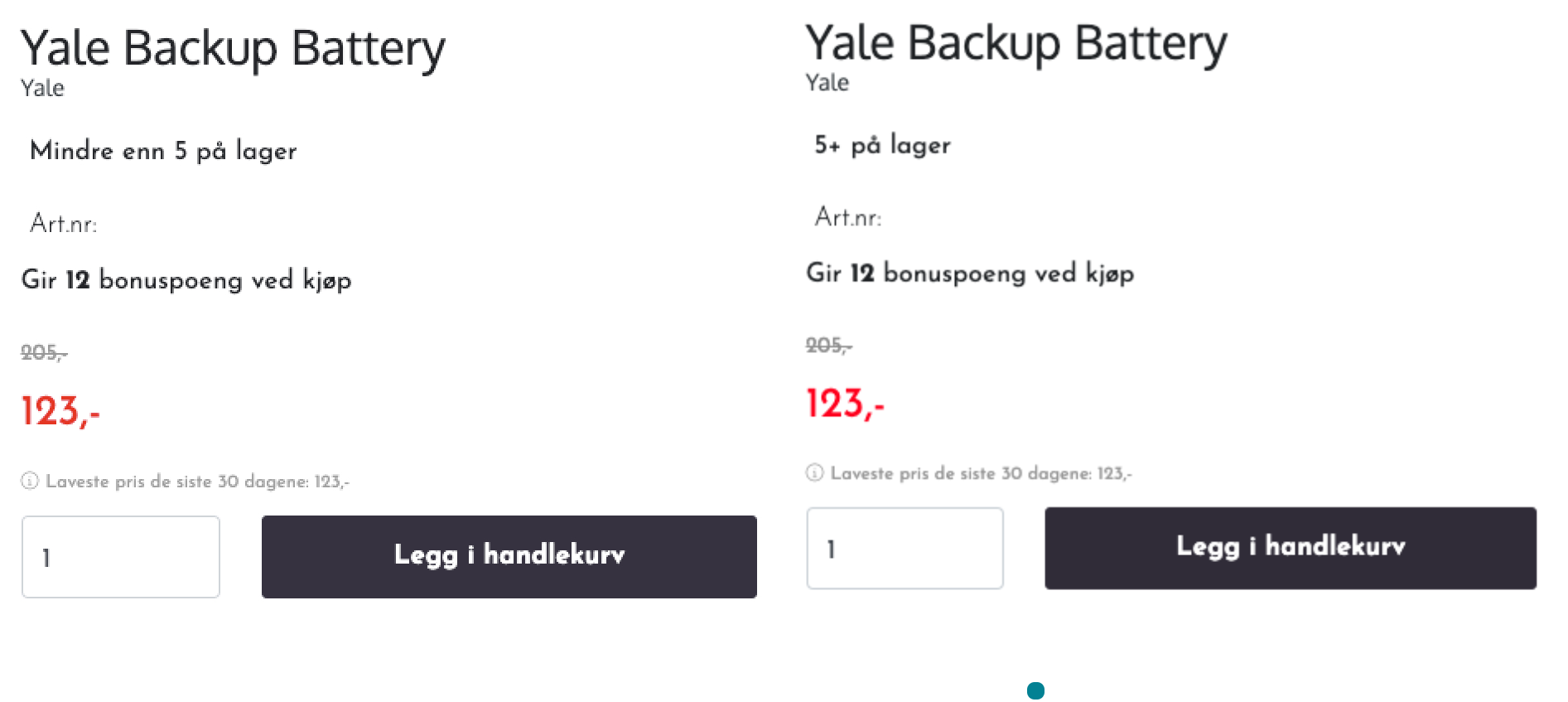This screenshot has width=1568, height=702.
Task: Click the left red 123,- sale price
Action: (x=60, y=411)
